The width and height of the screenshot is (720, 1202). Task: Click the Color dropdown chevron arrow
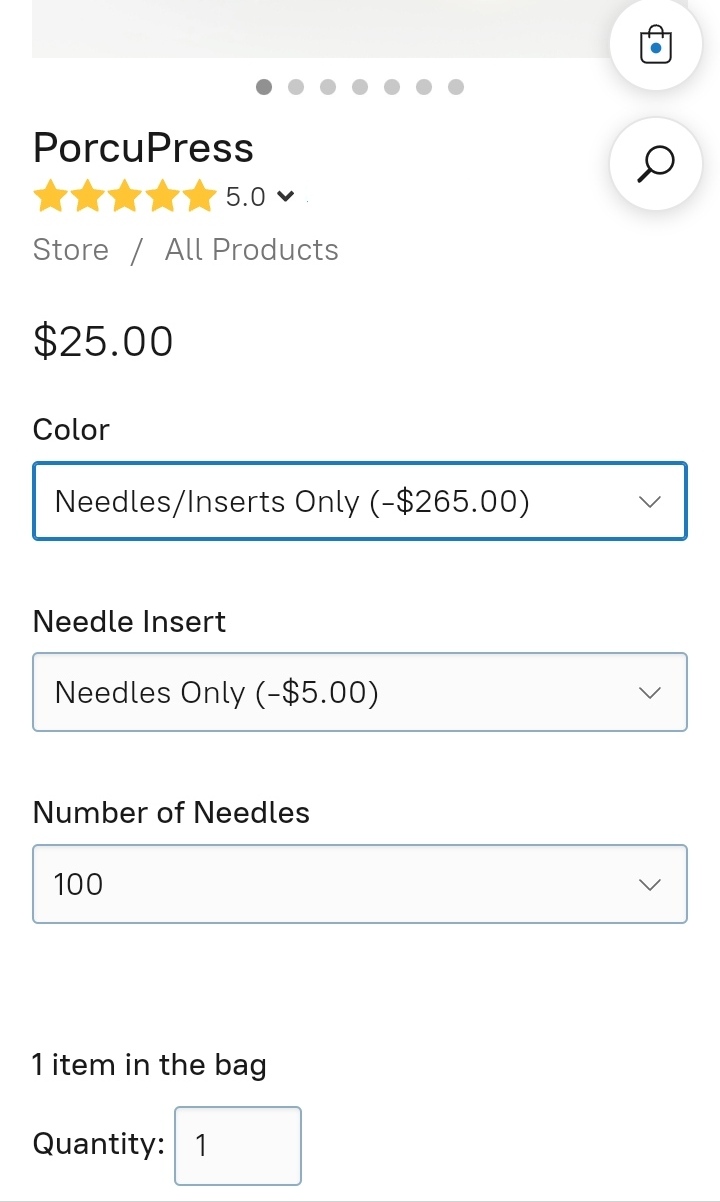[650, 501]
